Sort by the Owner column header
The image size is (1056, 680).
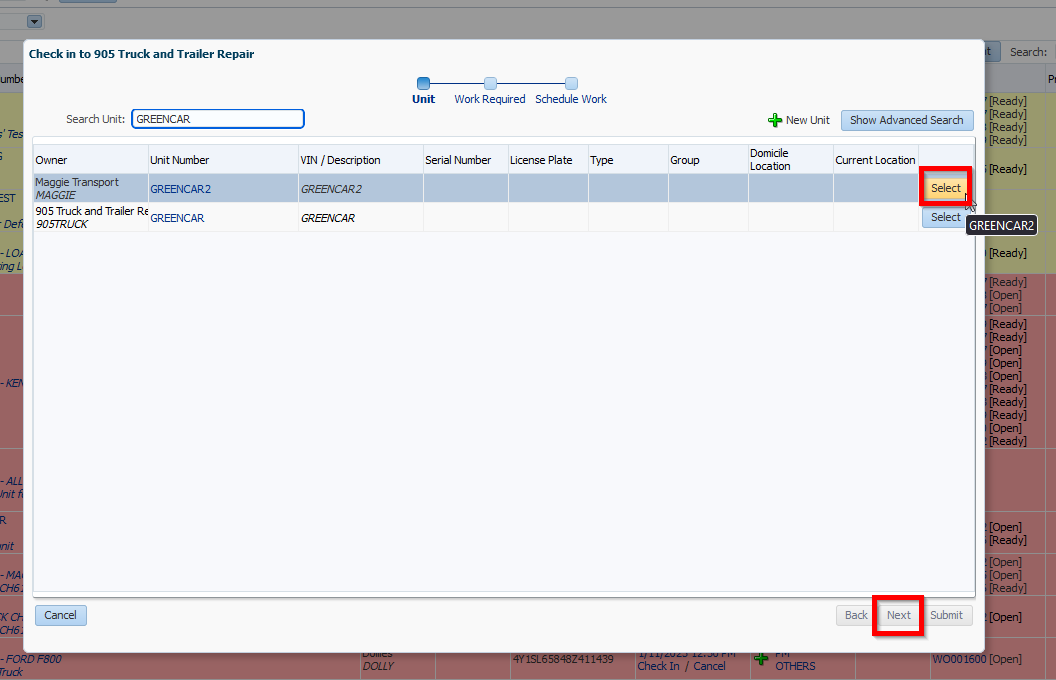click(x=91, y=160)
